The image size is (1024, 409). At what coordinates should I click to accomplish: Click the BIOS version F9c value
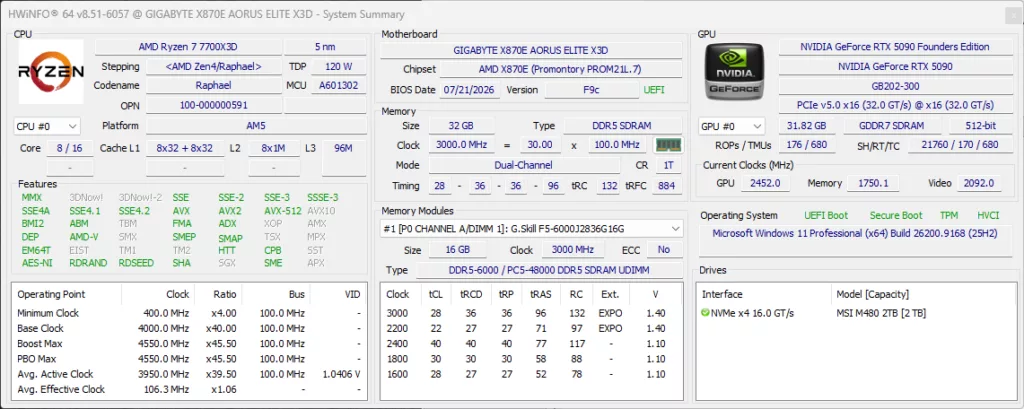[591, 90]
